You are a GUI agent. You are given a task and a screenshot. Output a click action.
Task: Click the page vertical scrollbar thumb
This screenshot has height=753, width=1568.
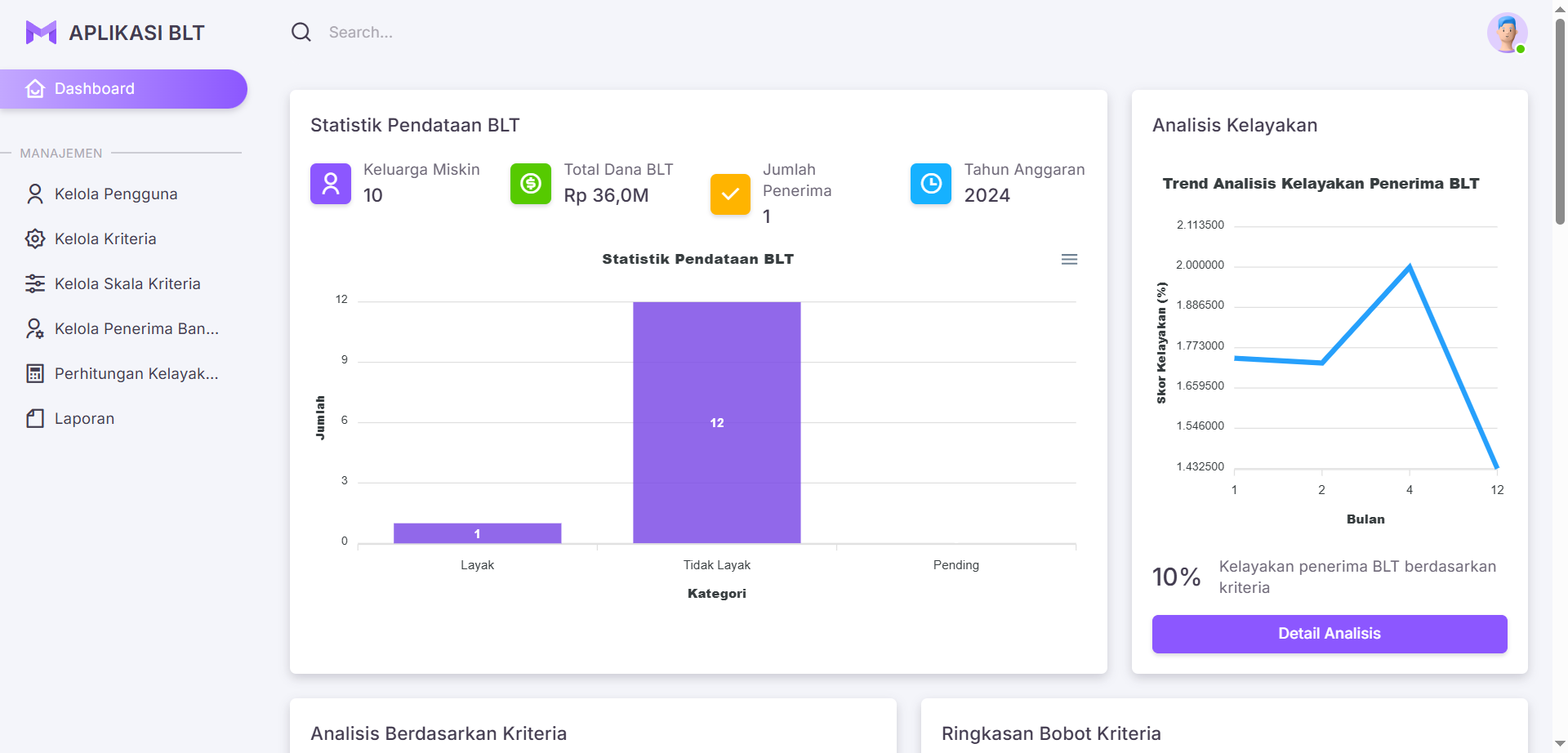(x=1560, y=123)
